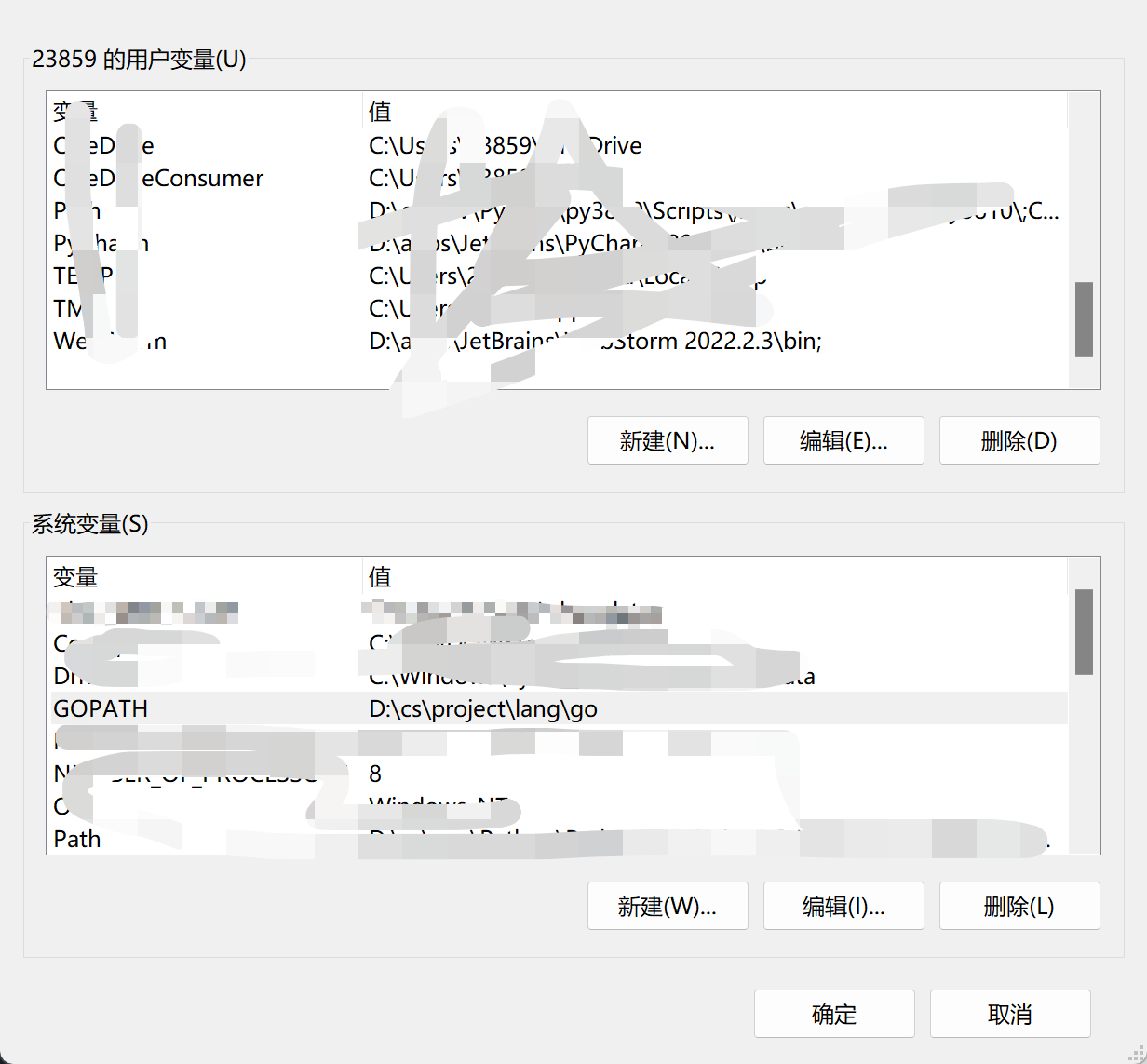
Task: Click 新建(W)... button for system variables
Action: coord(668,906)
